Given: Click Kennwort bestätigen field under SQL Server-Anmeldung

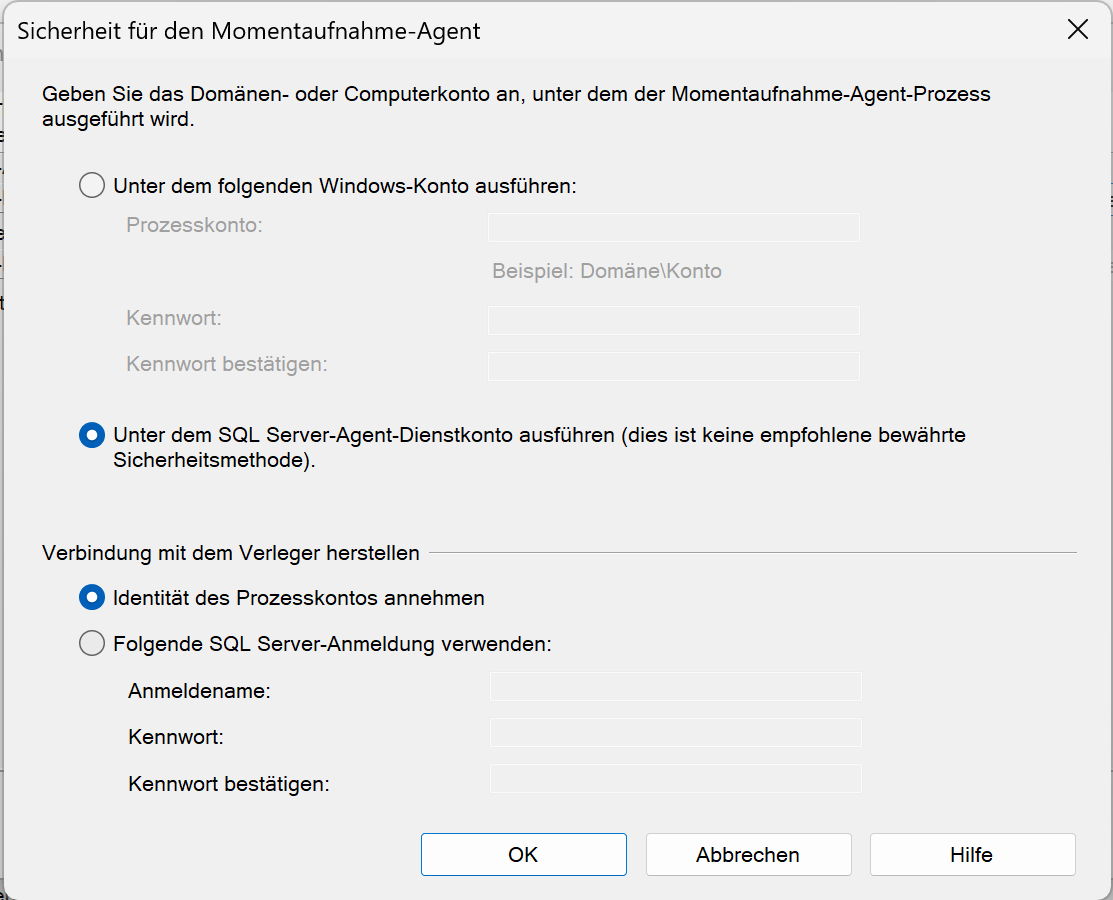Looking at the screenshot, I should (x=676, y=779).
